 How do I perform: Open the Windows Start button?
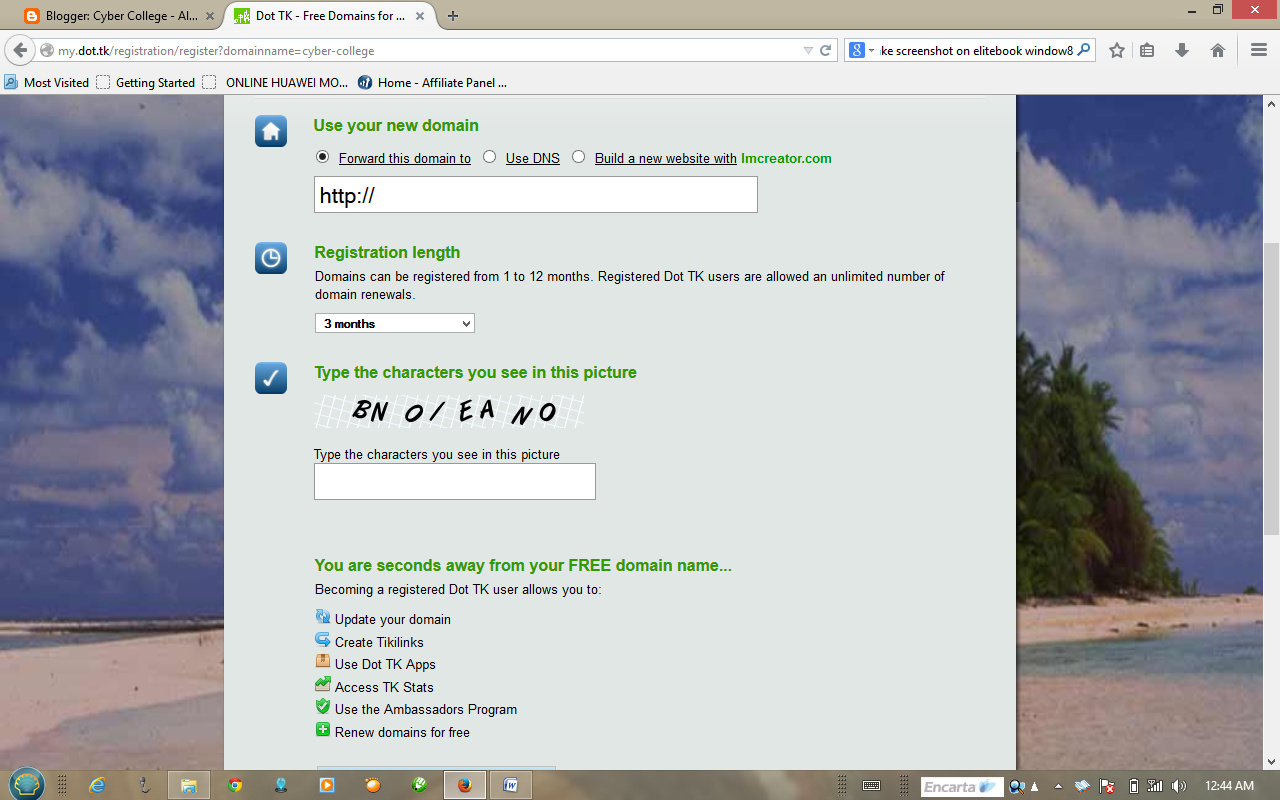pos(27,785)
